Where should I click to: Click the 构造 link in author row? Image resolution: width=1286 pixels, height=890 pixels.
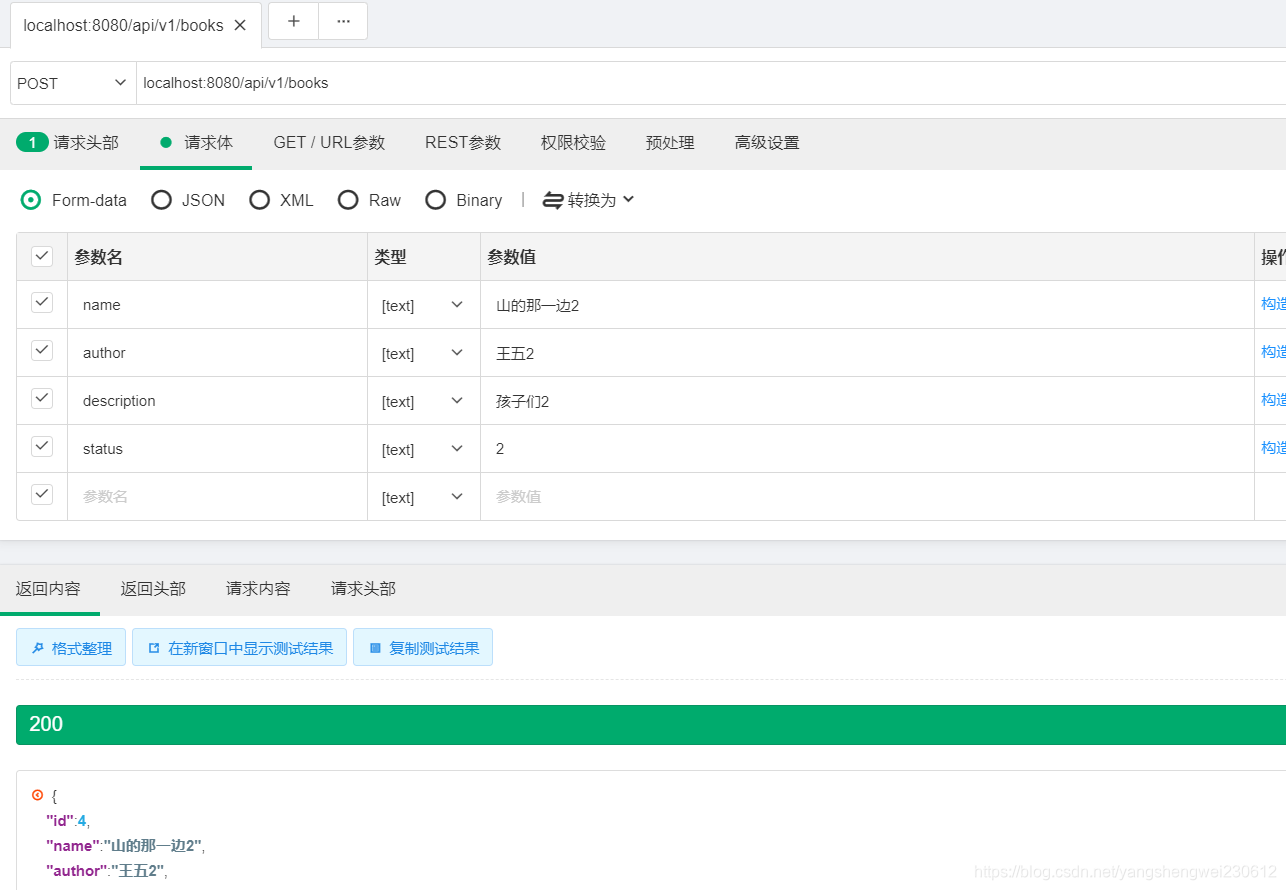click(x=1273, y=352)
